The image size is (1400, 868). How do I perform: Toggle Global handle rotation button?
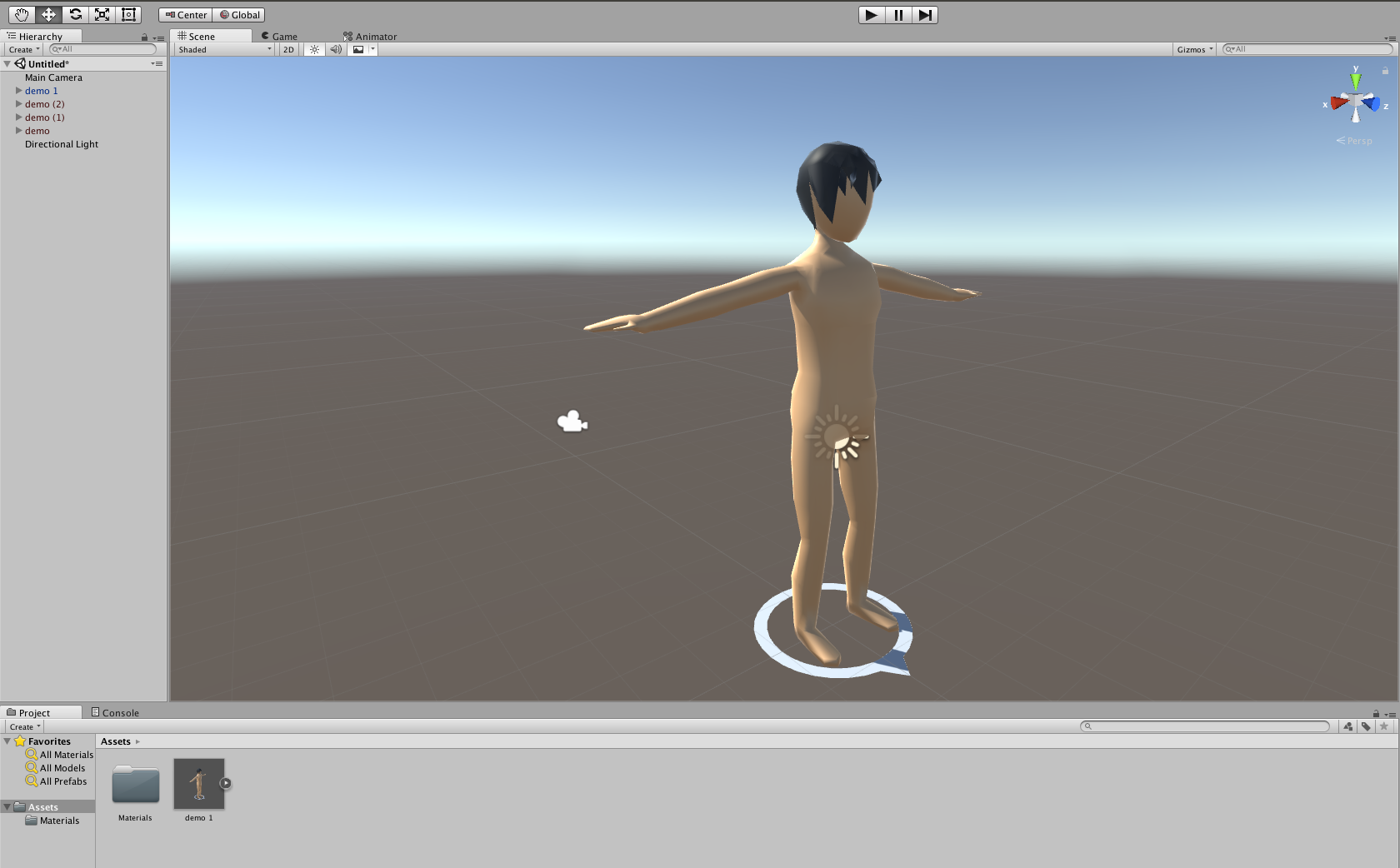tap(239, 15)
